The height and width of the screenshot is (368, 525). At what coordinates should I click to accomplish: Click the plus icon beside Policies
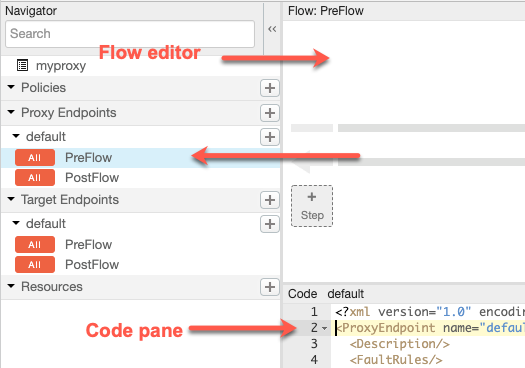(270, 88)
